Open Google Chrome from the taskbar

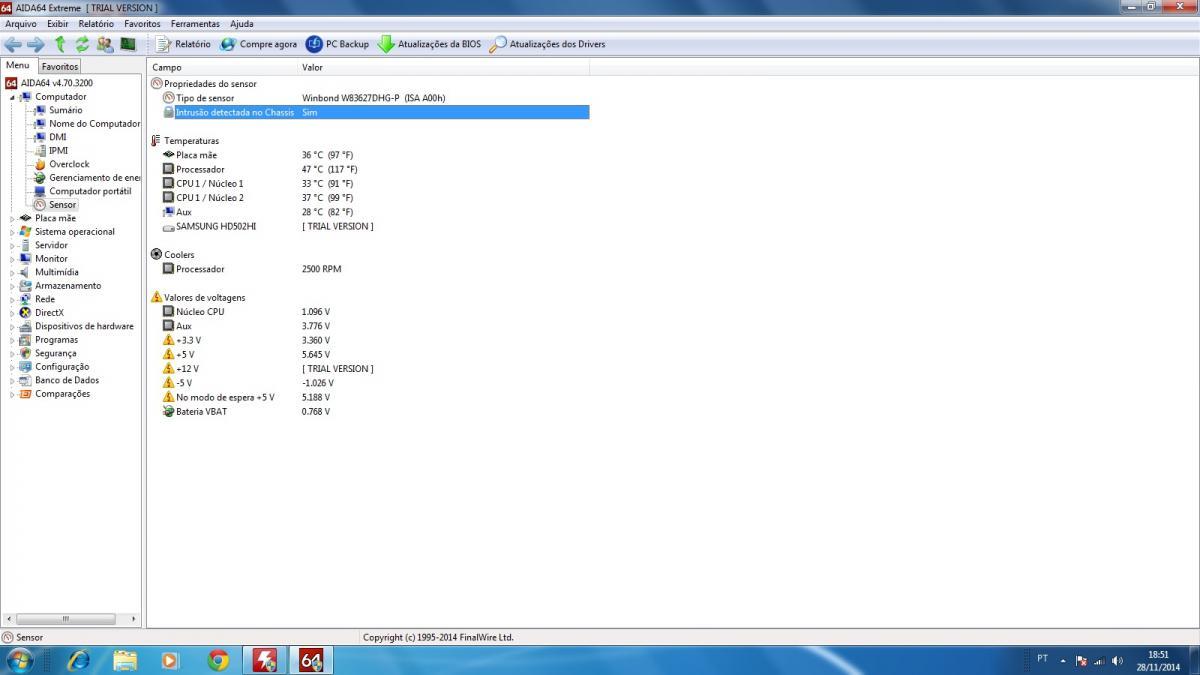coord(218,660)
